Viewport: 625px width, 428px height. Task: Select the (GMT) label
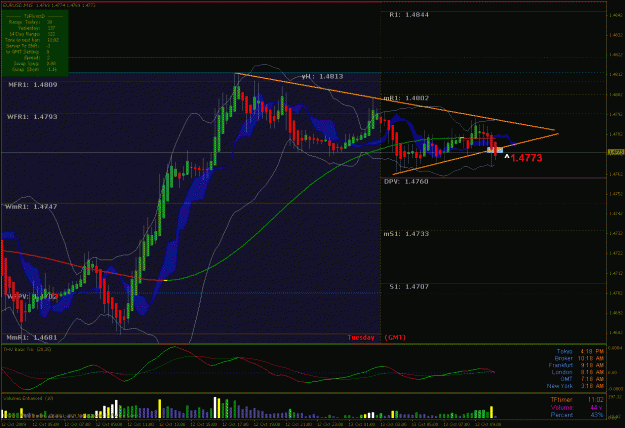pos(395,338)
